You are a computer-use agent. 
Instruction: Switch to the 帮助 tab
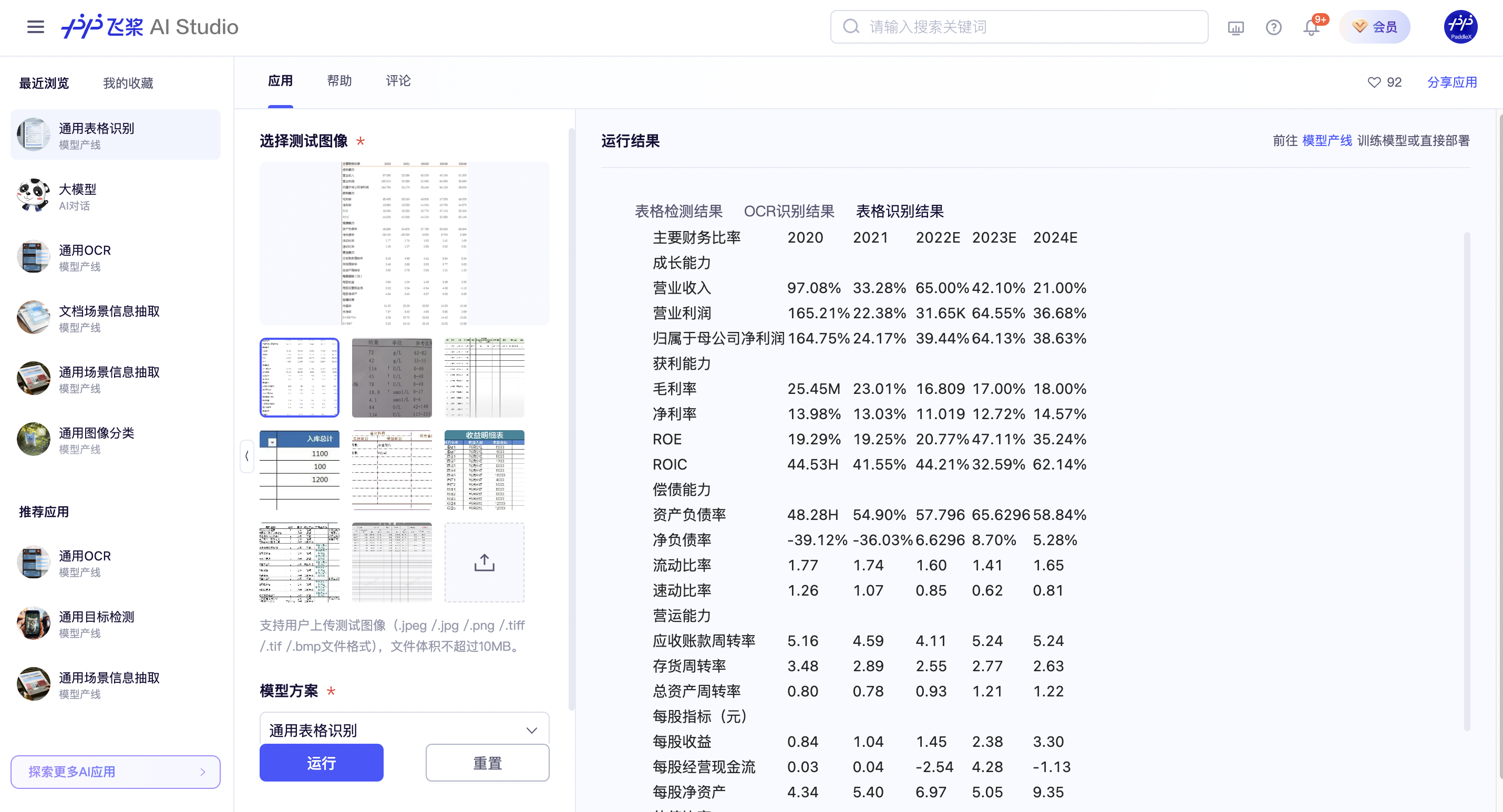pos(339,81)
